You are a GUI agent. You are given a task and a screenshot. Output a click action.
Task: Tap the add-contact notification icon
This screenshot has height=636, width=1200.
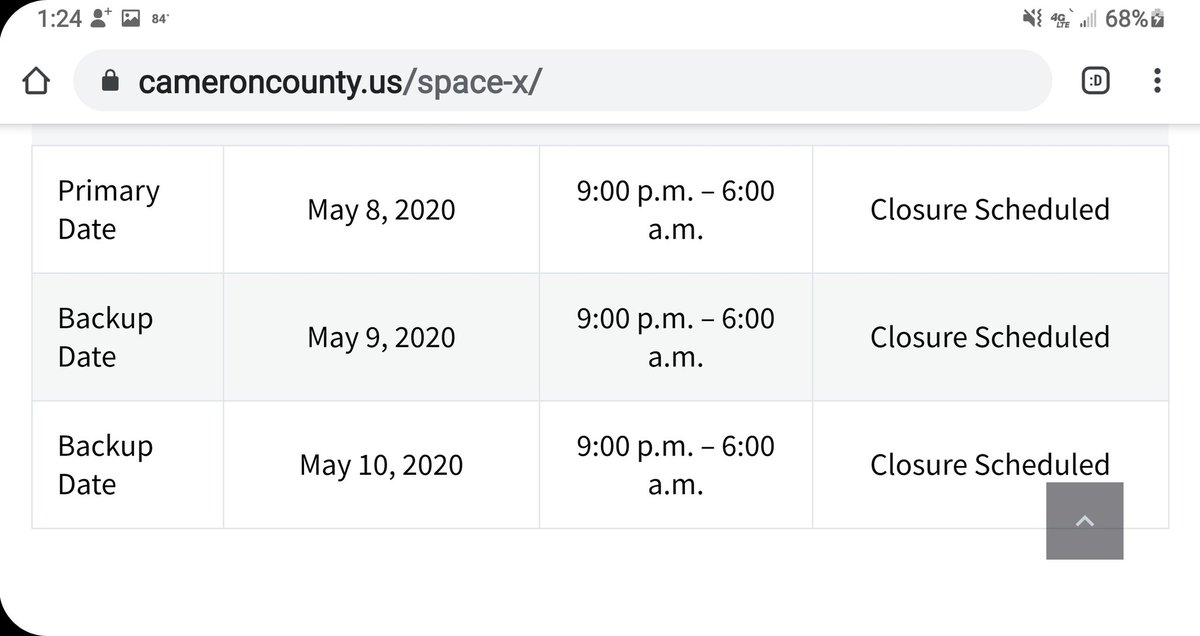click(100, 19)
